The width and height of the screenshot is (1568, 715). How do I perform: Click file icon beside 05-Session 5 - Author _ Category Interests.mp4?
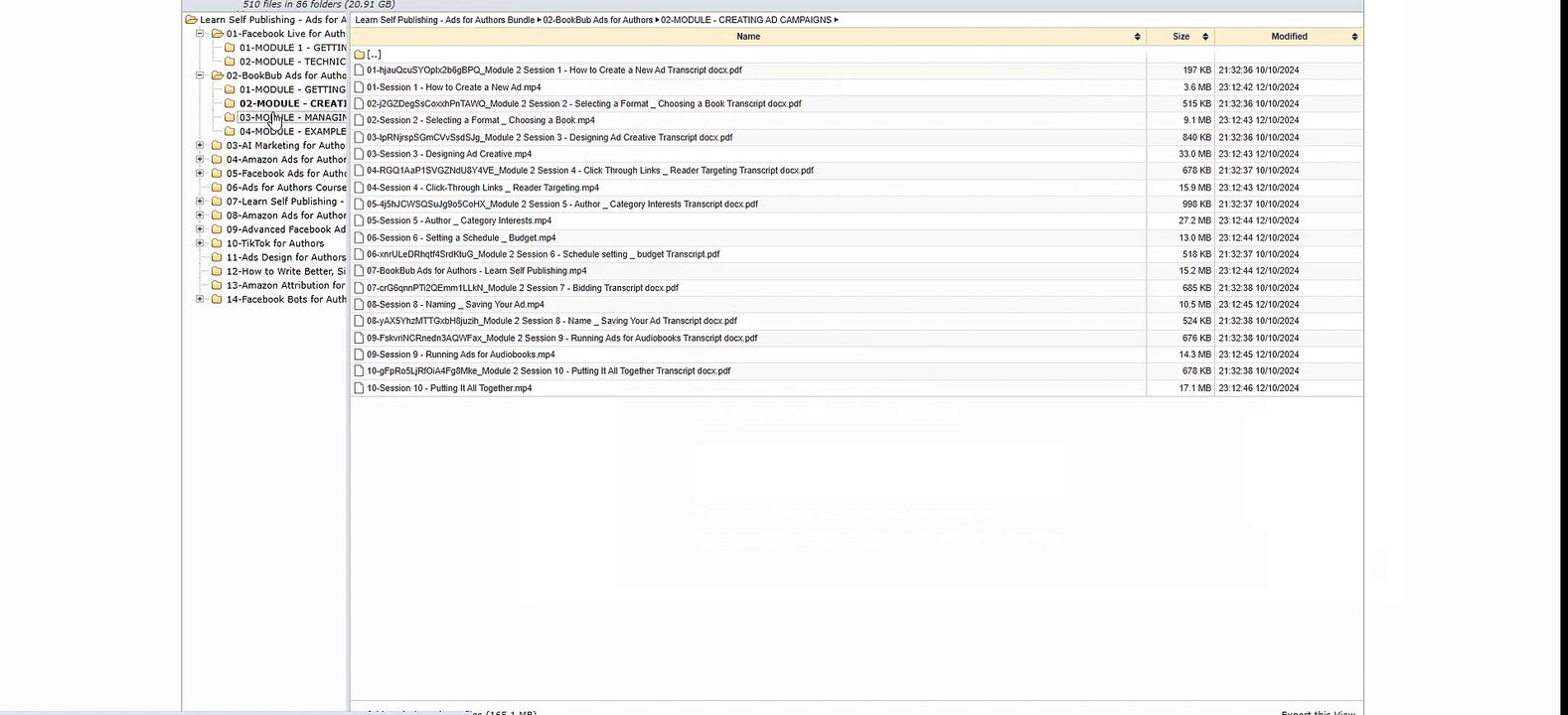point(359,220)
